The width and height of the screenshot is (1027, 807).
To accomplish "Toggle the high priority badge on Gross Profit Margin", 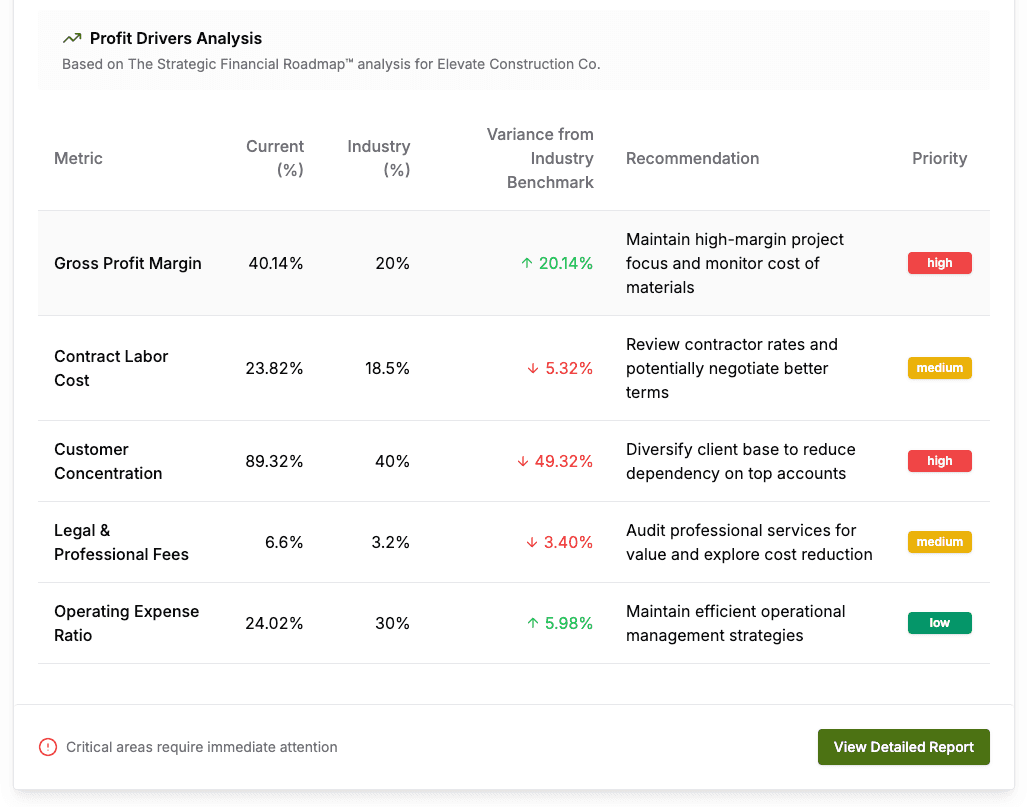I will 939,263.
